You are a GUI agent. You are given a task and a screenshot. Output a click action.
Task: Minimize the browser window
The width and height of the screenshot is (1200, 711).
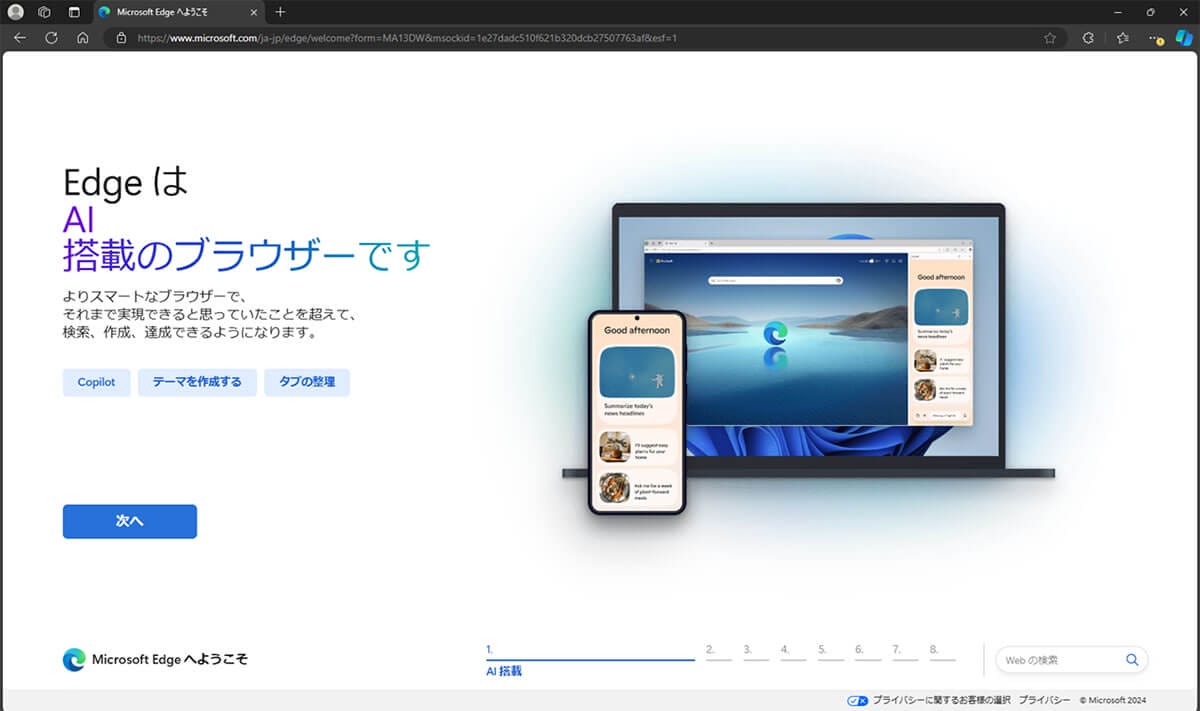coord(1116,12)
